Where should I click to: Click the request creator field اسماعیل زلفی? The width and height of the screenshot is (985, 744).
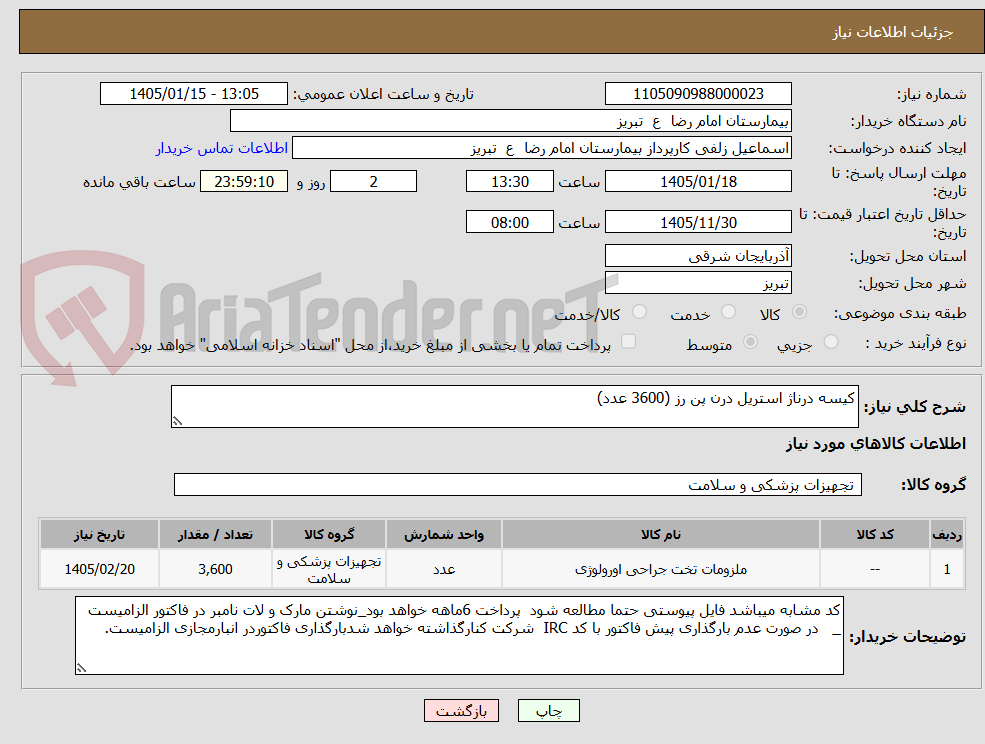(x=541, y=148)
